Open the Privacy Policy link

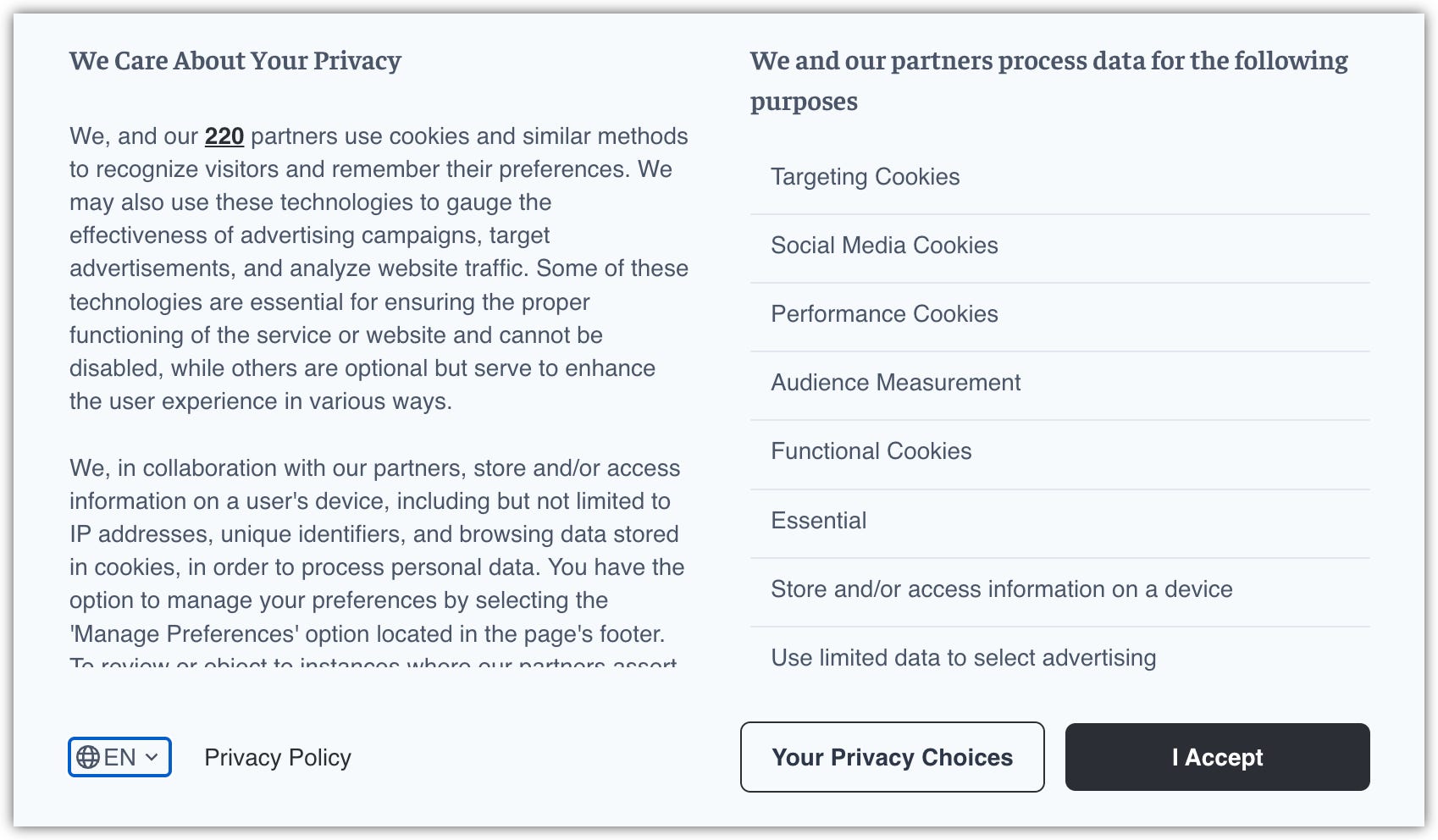pos(277,757)
